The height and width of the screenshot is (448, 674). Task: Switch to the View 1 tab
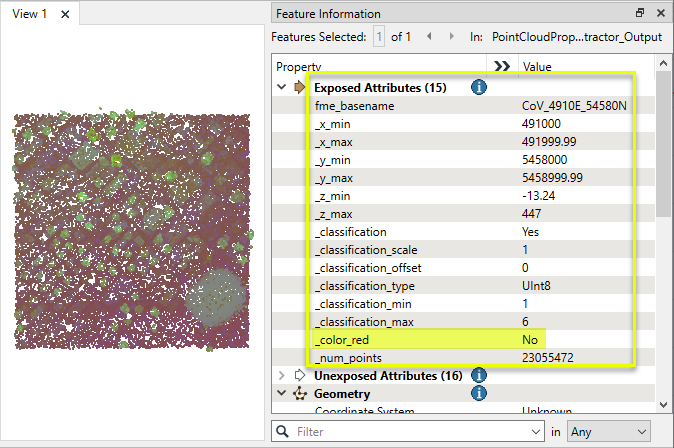(x=28, y=15)
